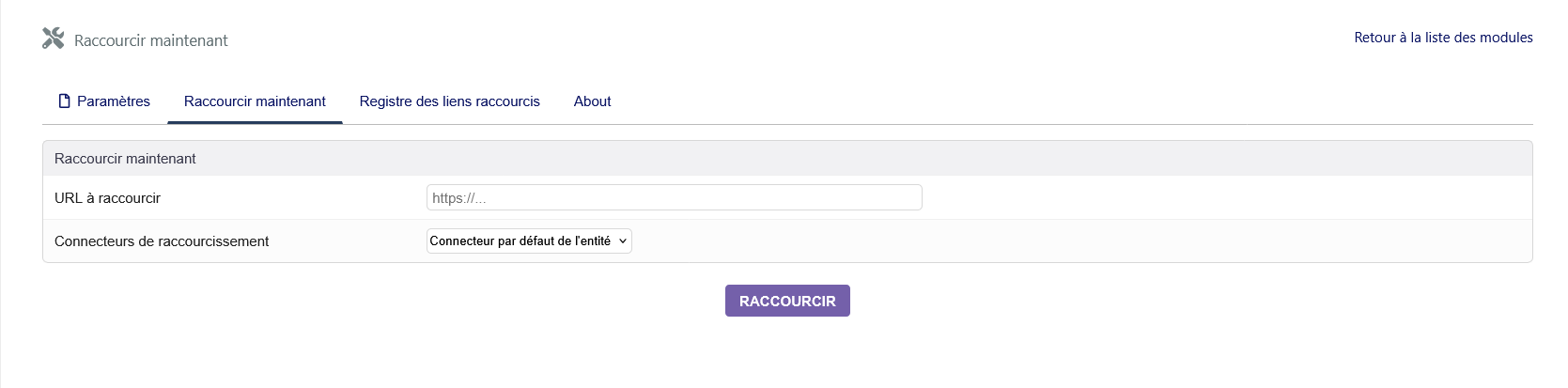
Task: Open the Connecteur par défaut de l'entité dropdown
Action: coord(529,241)
